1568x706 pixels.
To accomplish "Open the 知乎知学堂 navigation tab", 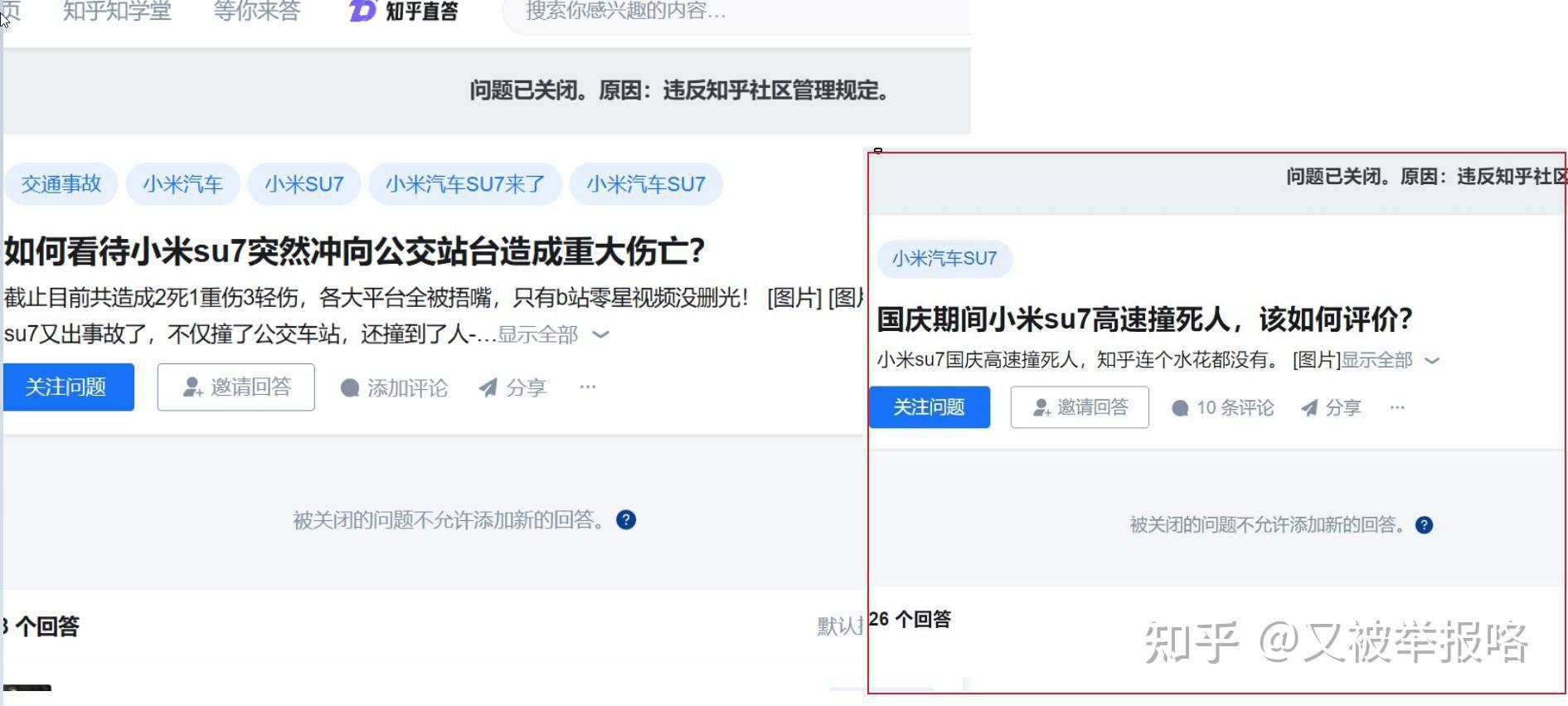I will pos(117,11).
